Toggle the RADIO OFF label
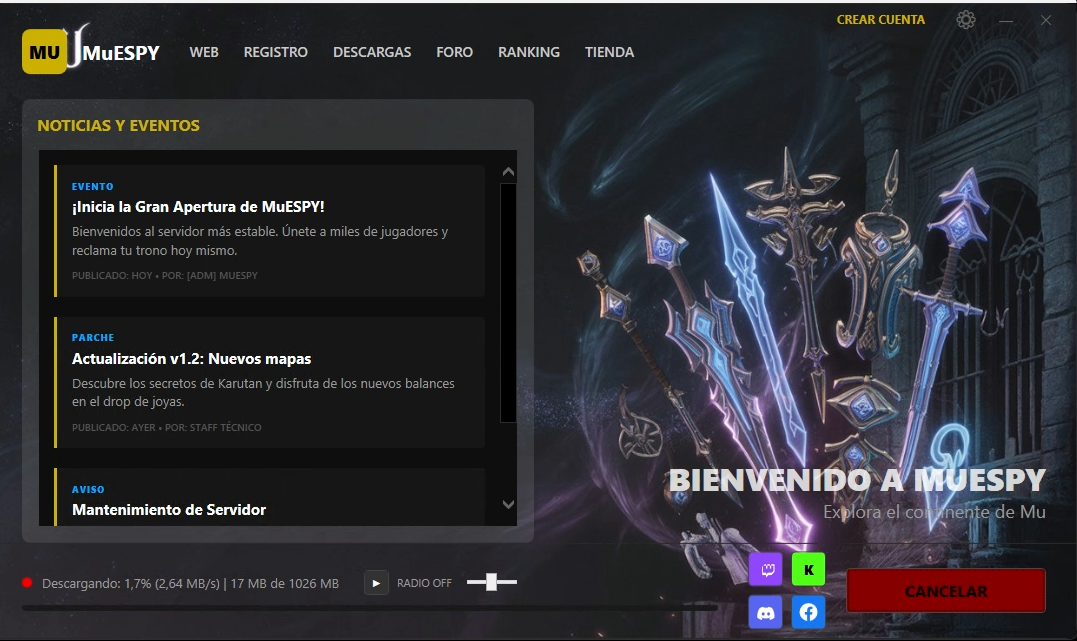This screenshot has height=641, width=1077. click(424, 583)
